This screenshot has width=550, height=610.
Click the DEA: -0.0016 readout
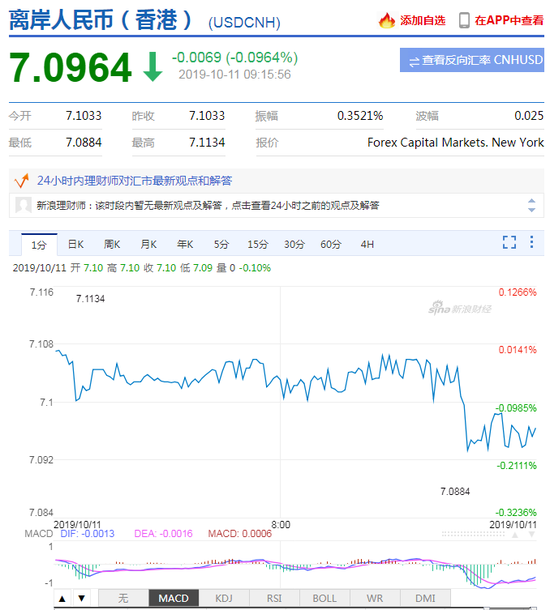163,533
